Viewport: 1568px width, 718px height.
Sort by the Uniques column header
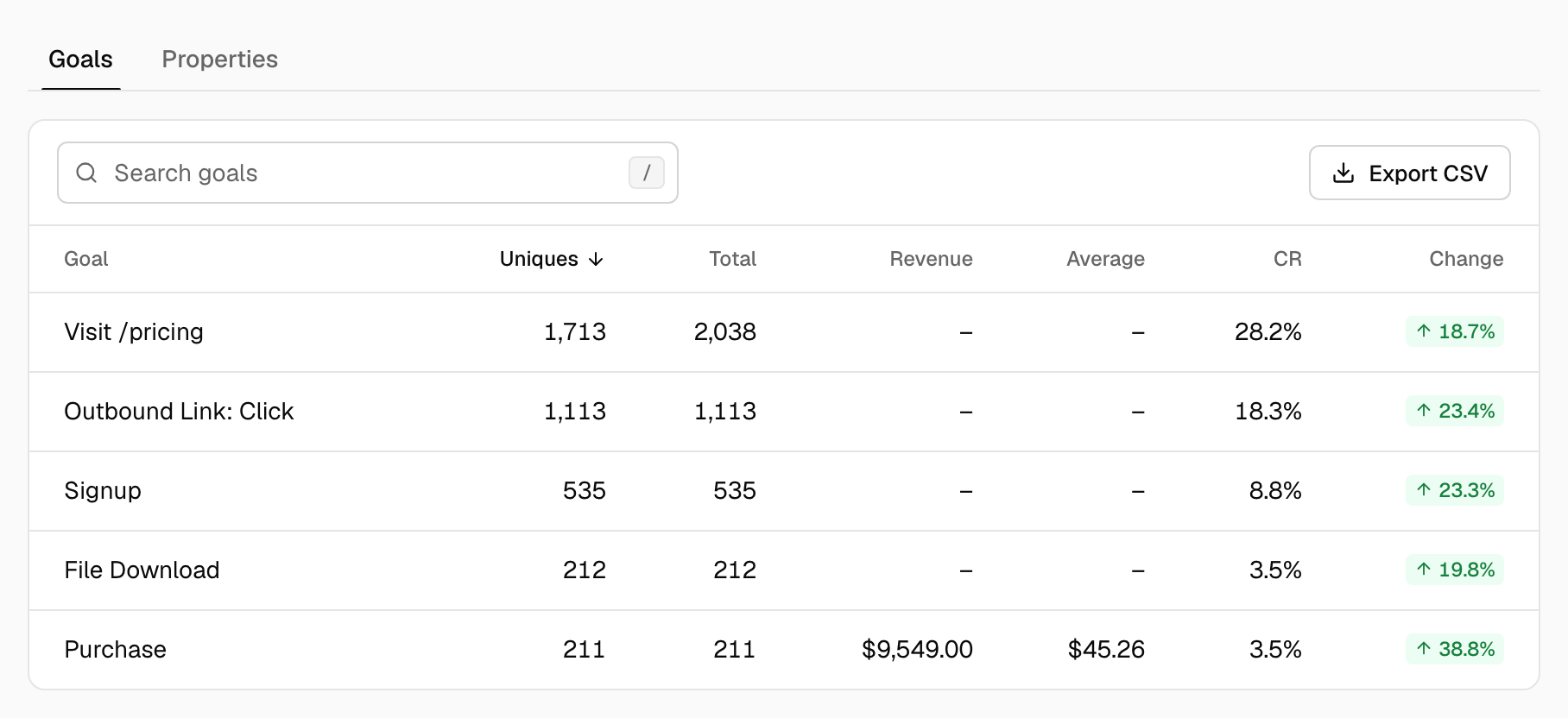(551, 259)
